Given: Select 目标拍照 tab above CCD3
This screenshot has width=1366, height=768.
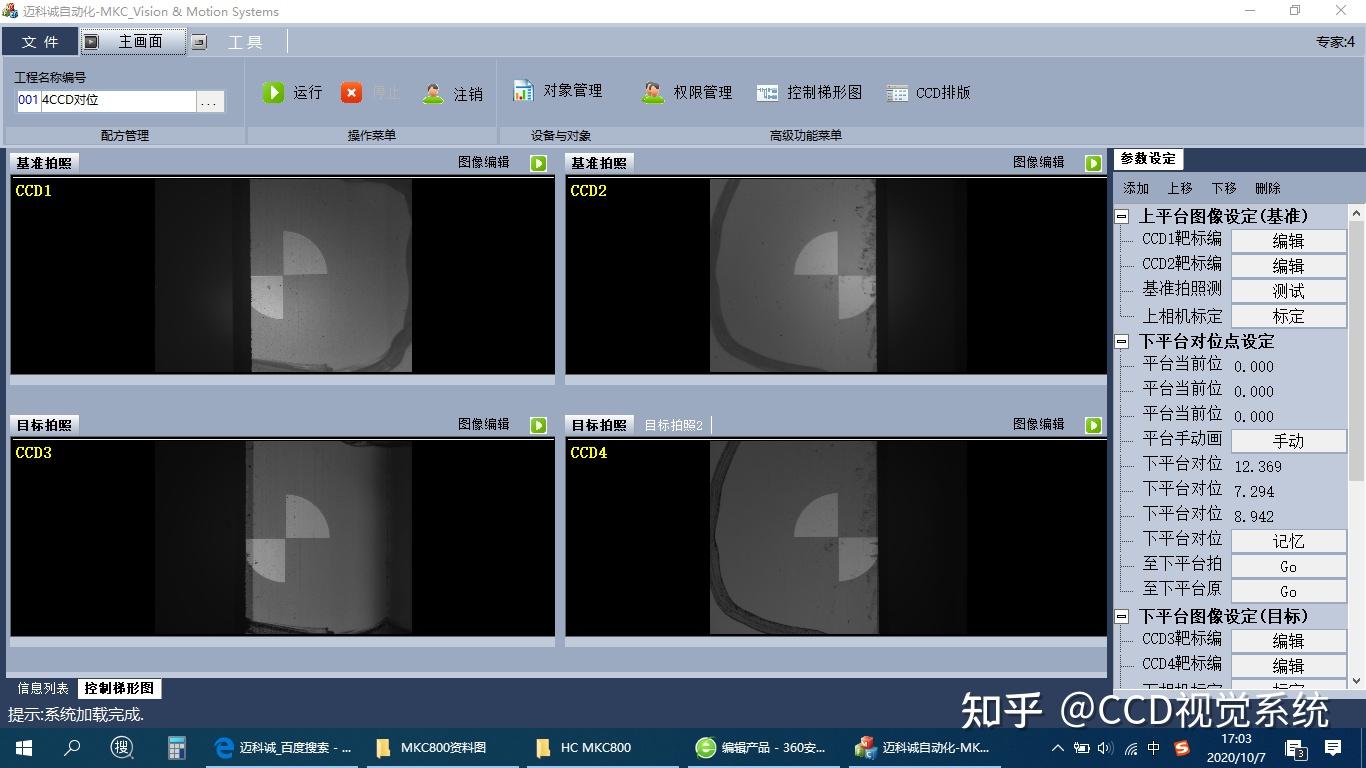Looking at the screenshot, I should click(x=44, y=425).
